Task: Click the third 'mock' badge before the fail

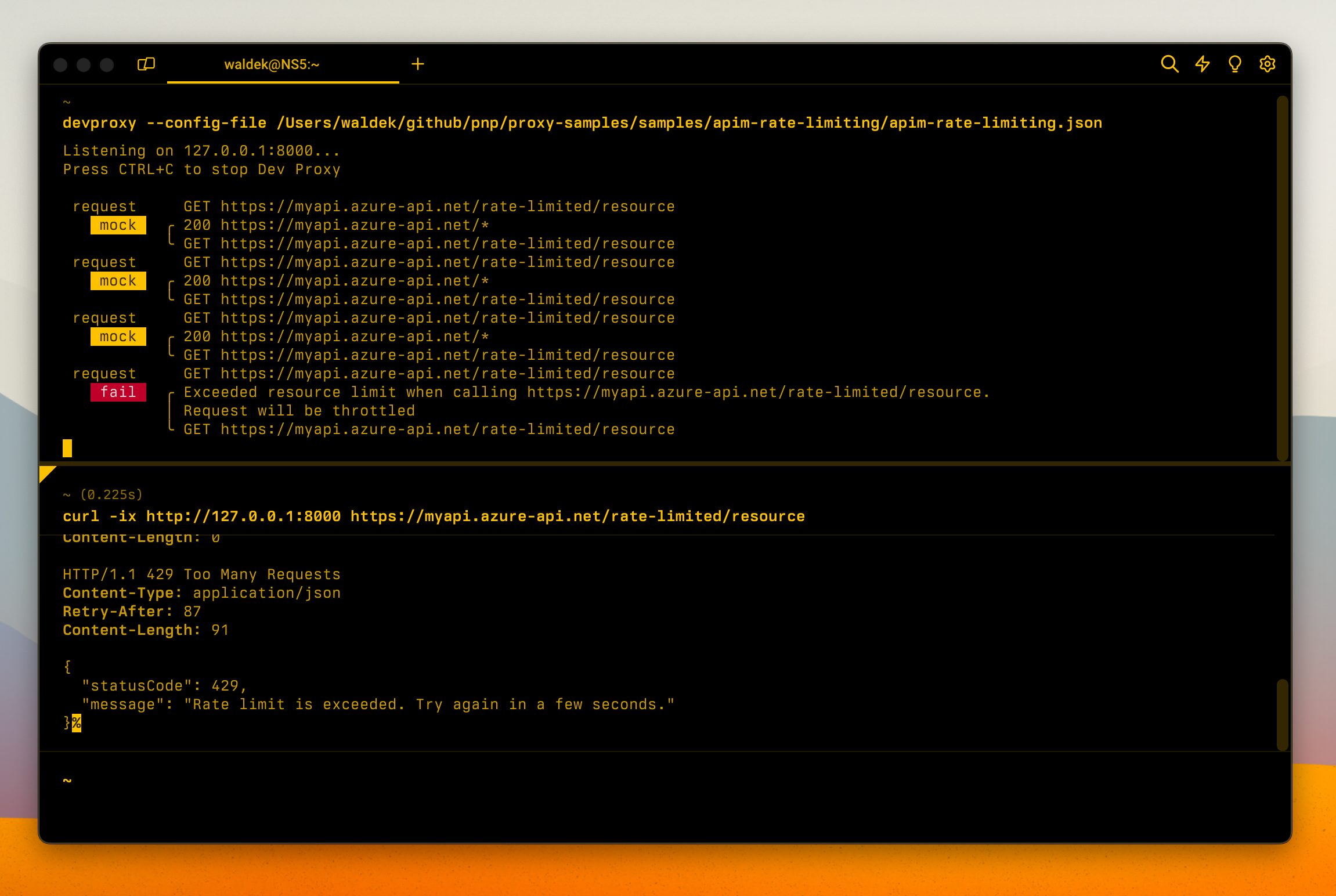Action: (x=118, y=336)
